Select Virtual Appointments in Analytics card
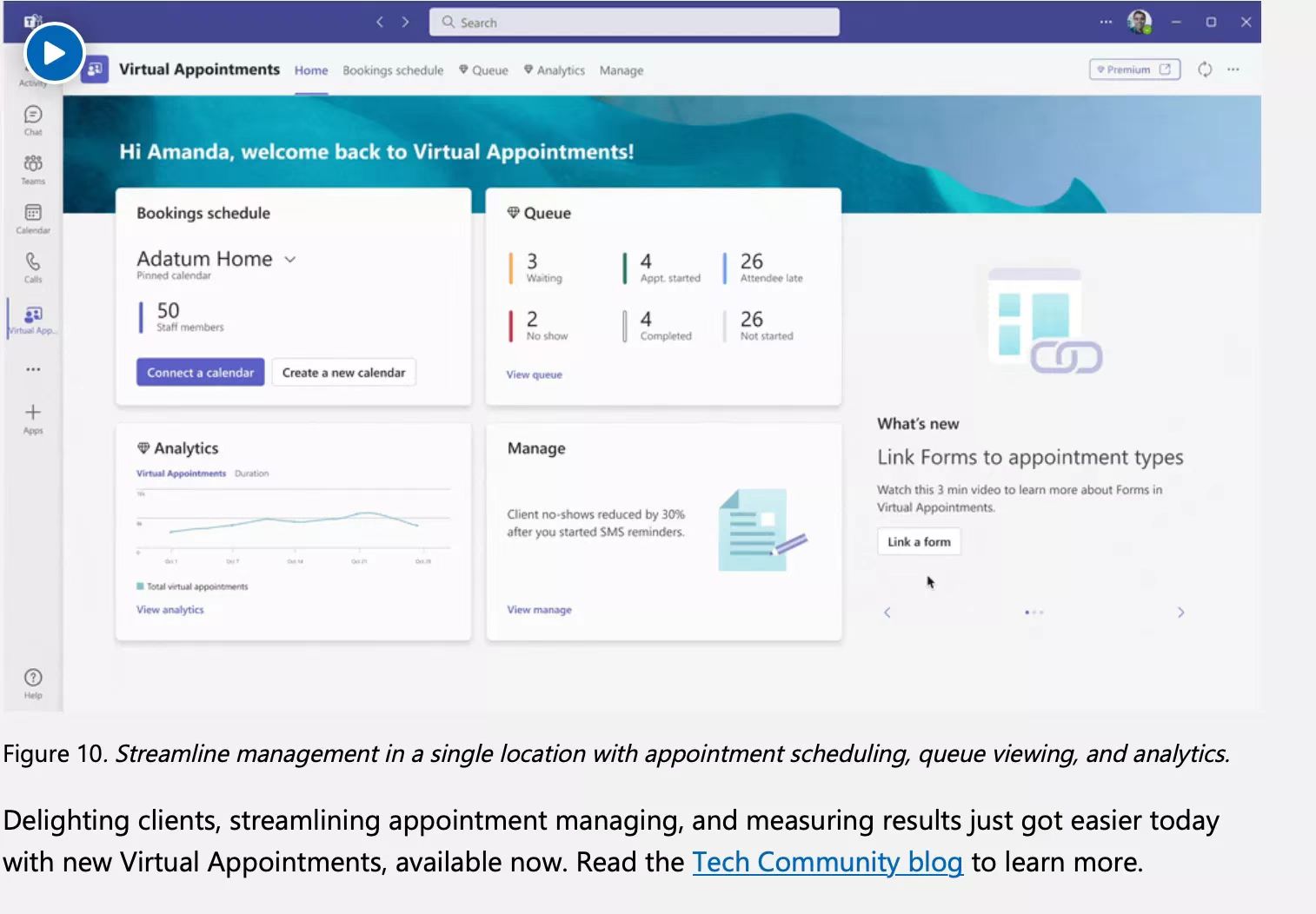The width and height of the screenshot is (1316, 914). 181,474
